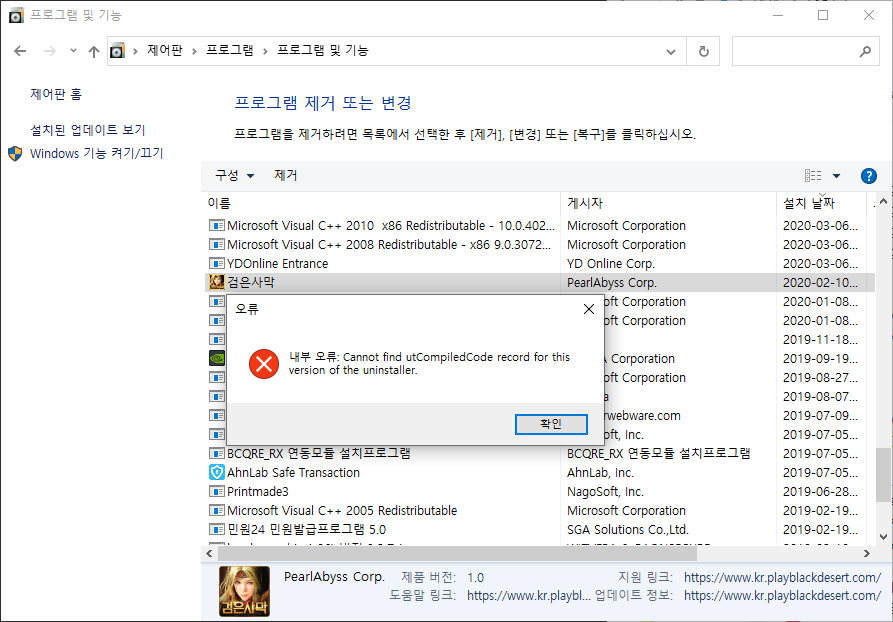The image size is (893, 622).
Task: Click the 2019-06-28 install date cell
Action: [820, 492]
